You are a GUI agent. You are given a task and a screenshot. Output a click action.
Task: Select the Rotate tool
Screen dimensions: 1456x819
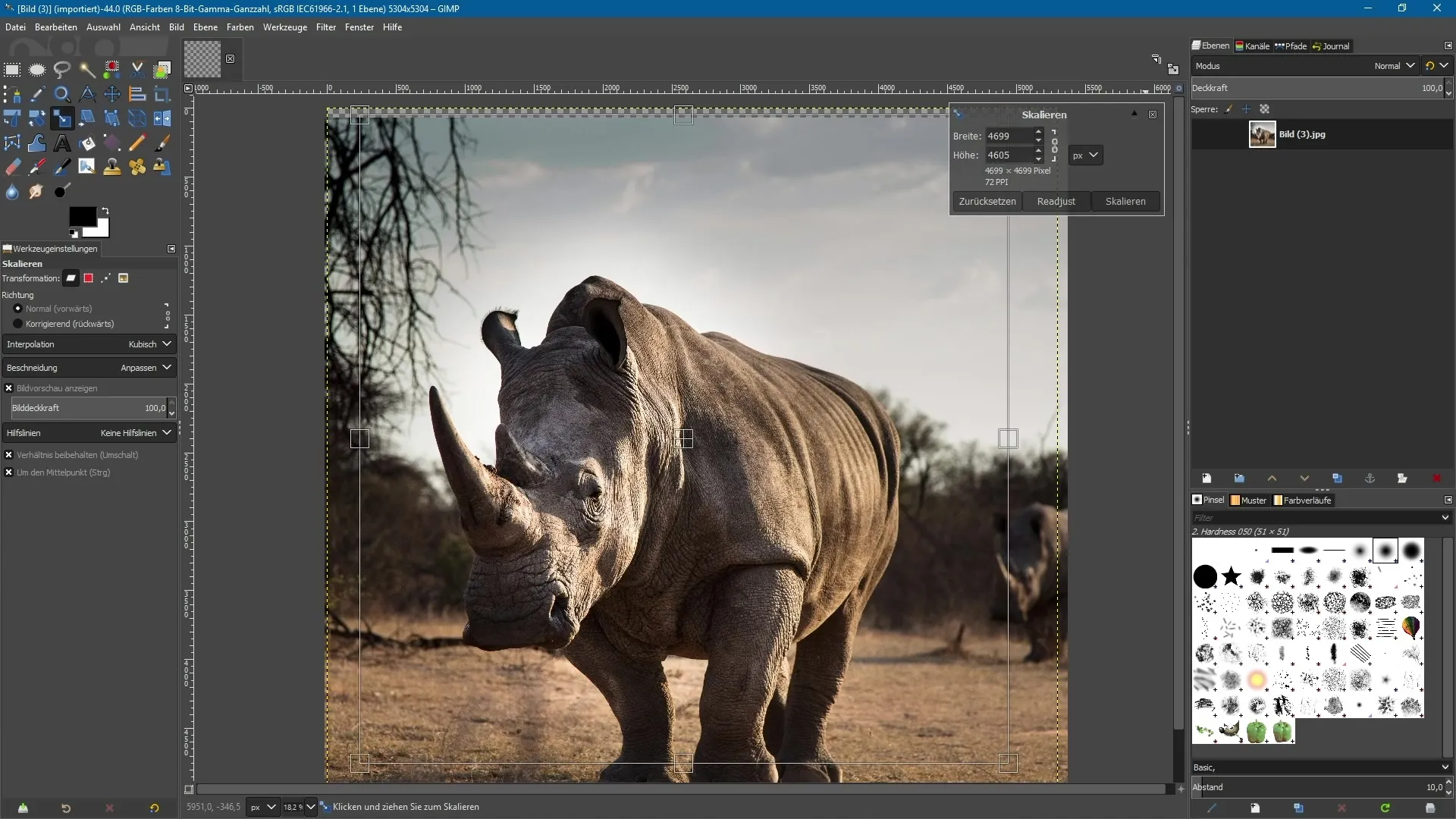tap(37, 118)
